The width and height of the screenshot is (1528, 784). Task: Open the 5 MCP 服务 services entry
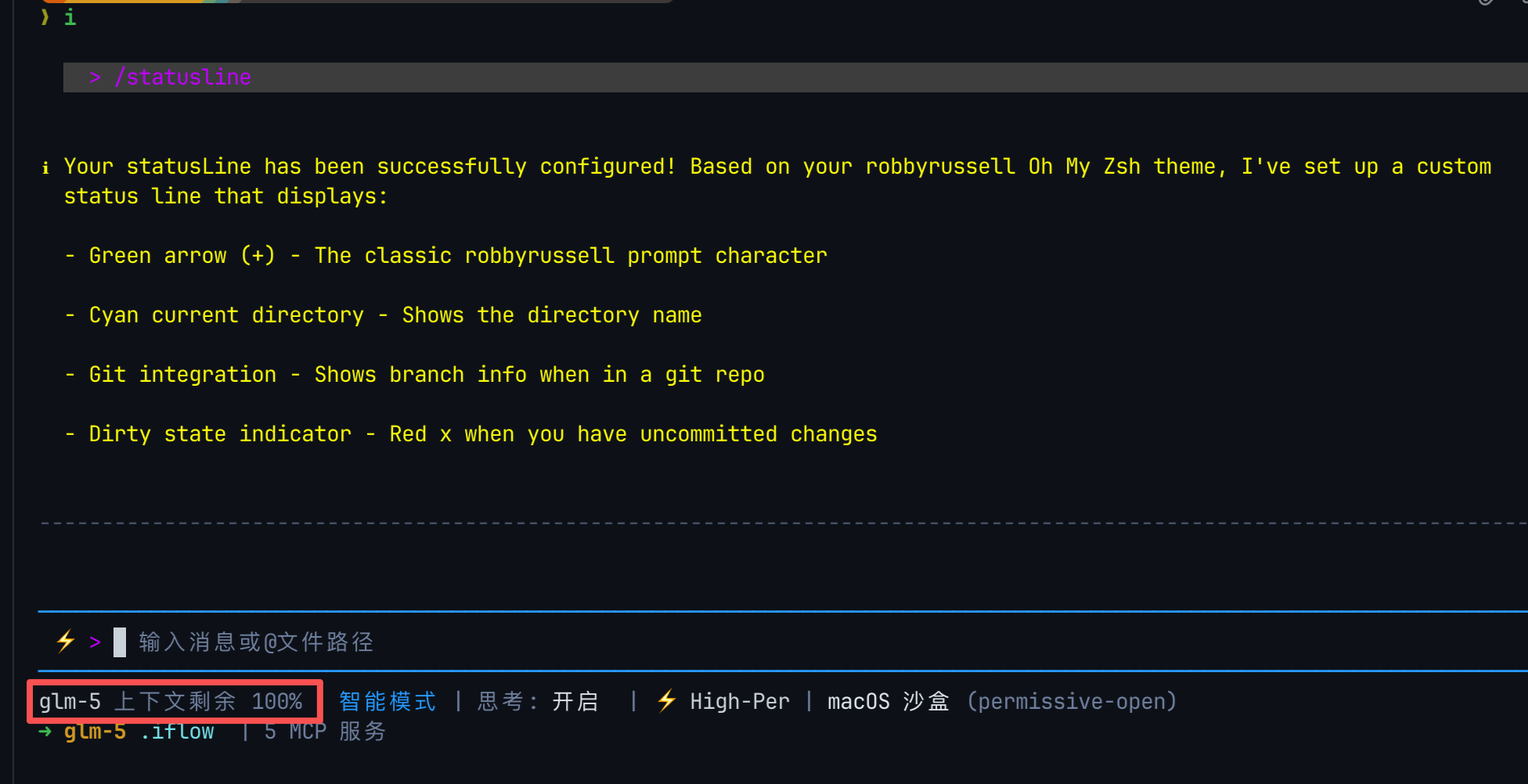325,732
